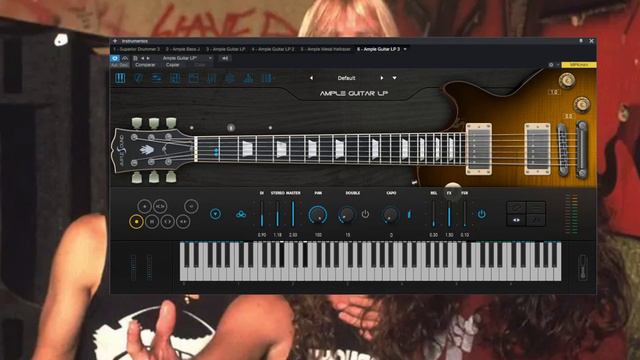Click the upper gold knob on guitar body
The image size is (640, 360).
[x=567, y=80]
